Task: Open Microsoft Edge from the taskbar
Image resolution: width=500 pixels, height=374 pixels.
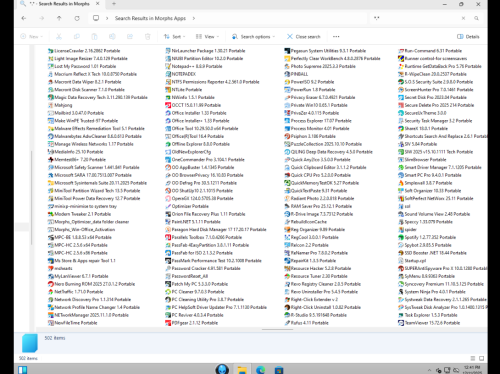Action: 260,369
